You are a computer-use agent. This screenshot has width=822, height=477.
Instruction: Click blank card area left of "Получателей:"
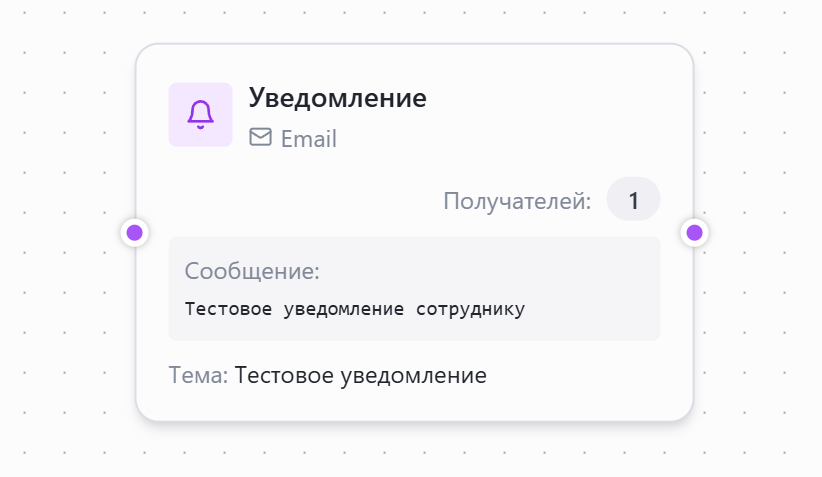coord(300,201)
